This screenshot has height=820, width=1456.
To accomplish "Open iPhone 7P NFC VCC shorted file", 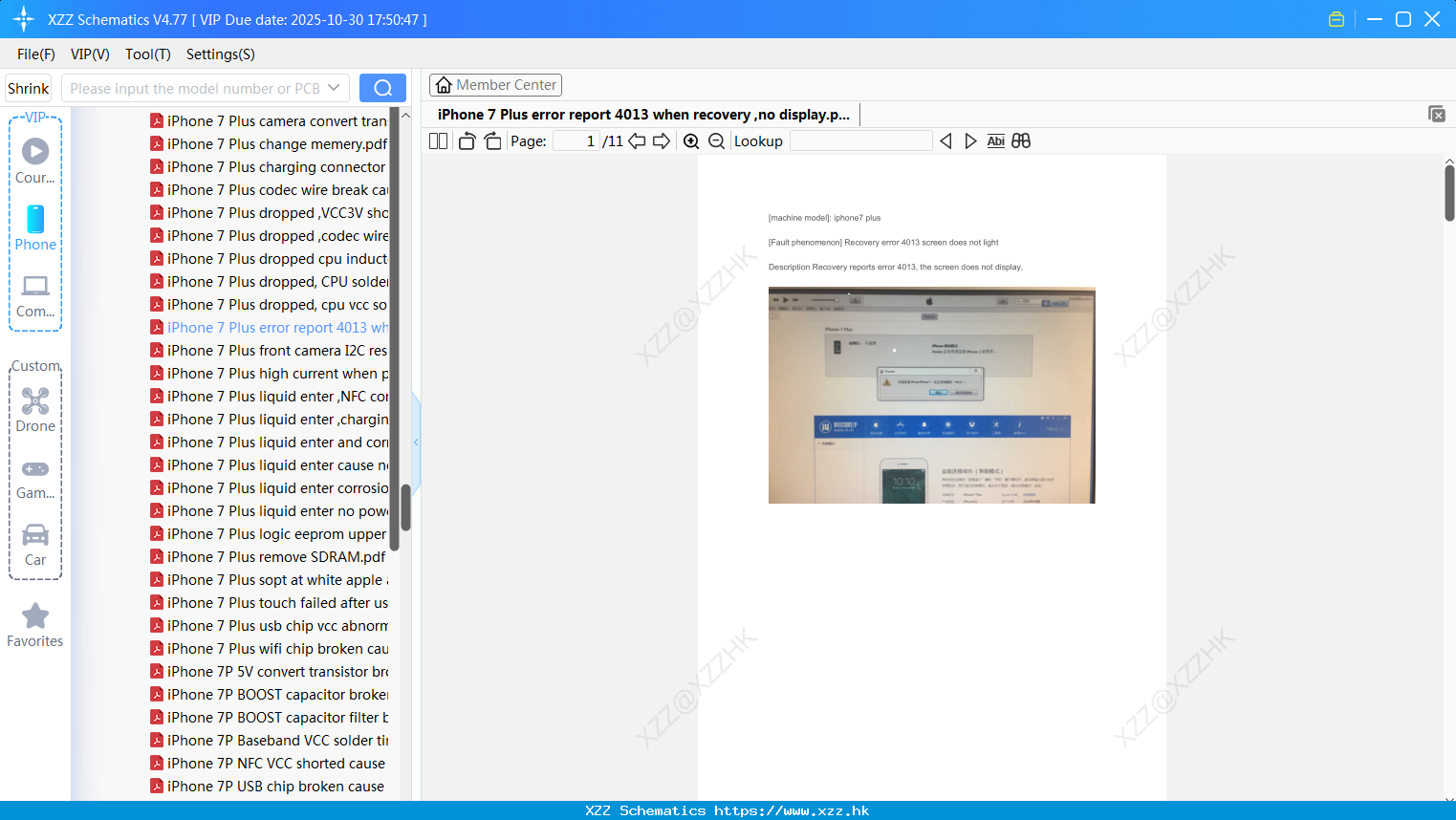I will coord(269,763).
